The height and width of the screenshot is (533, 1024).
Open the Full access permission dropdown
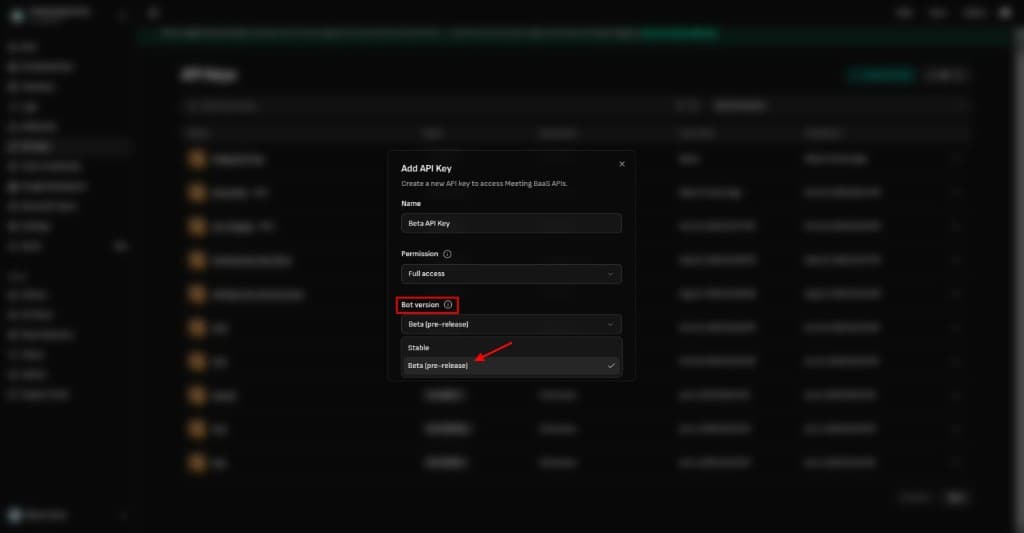[x=511, y=274]
